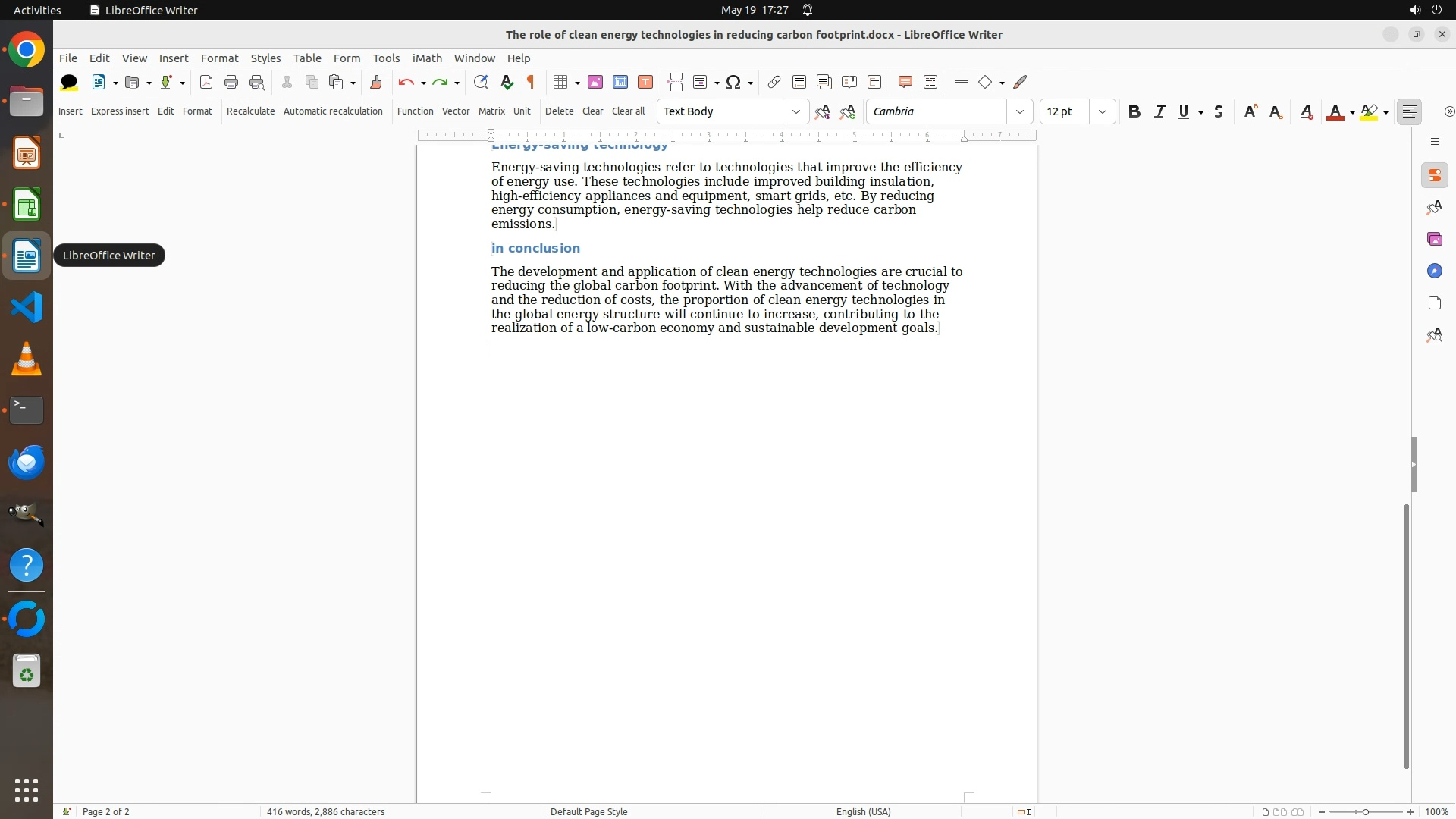
Task: Open the iMath menu
Action: point(426,58)
